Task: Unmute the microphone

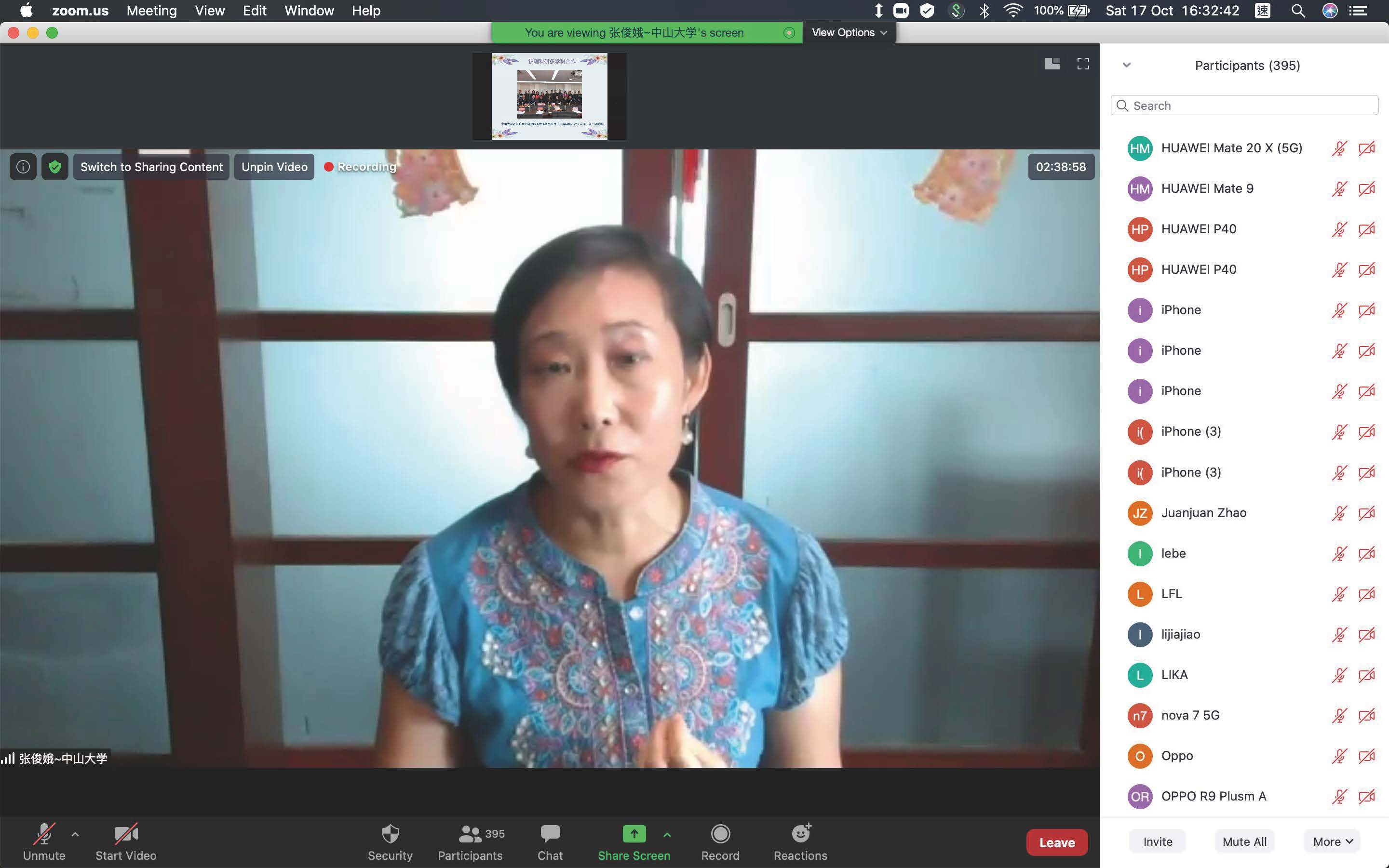Action: click(44, 835)
